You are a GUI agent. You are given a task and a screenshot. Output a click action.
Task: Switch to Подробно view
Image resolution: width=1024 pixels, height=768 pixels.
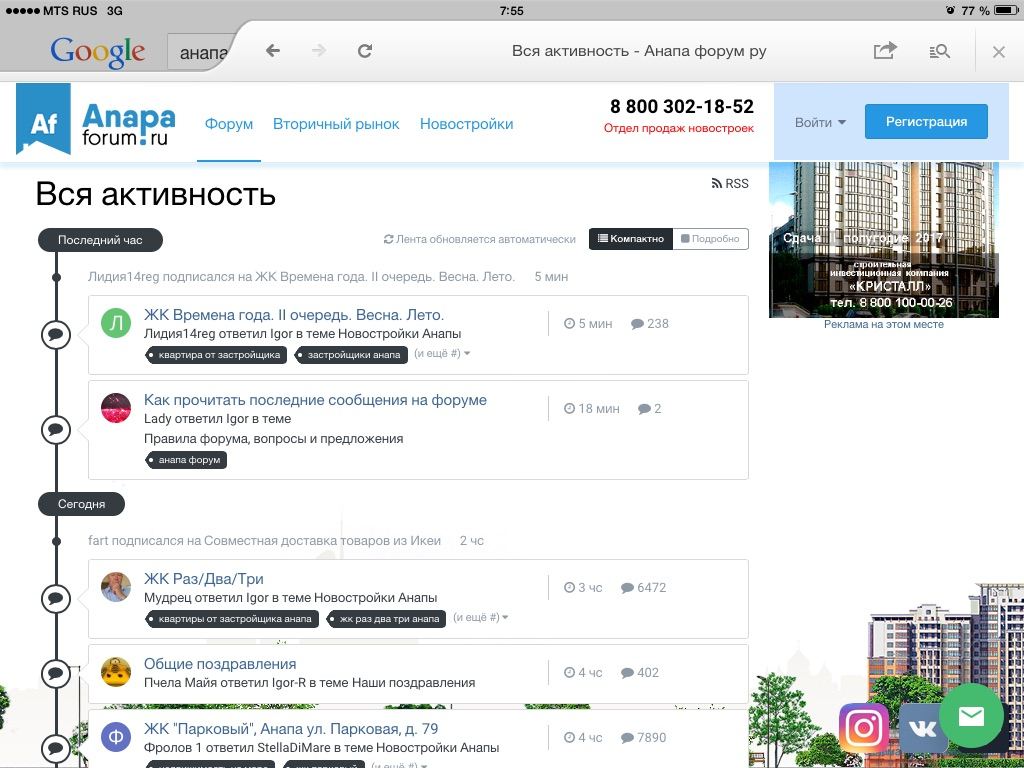click(710, 239)
